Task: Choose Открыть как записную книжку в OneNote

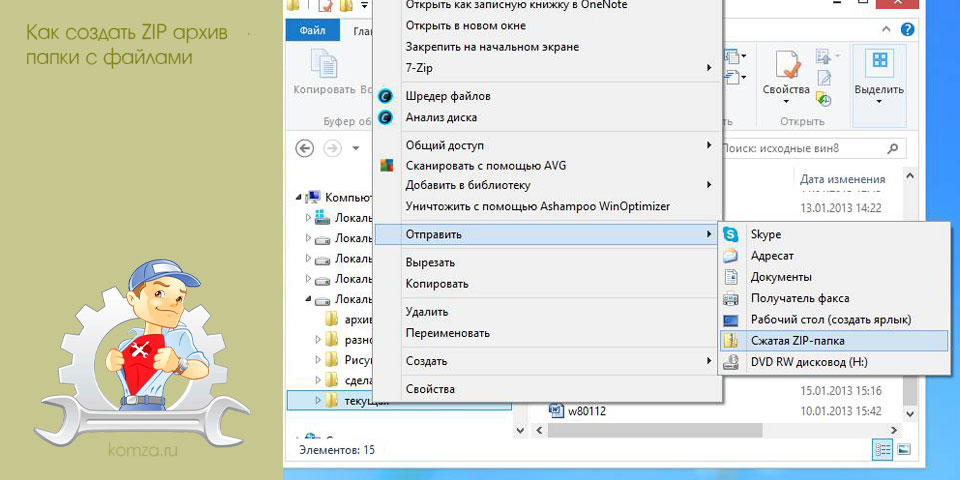Action: [516, 5]
